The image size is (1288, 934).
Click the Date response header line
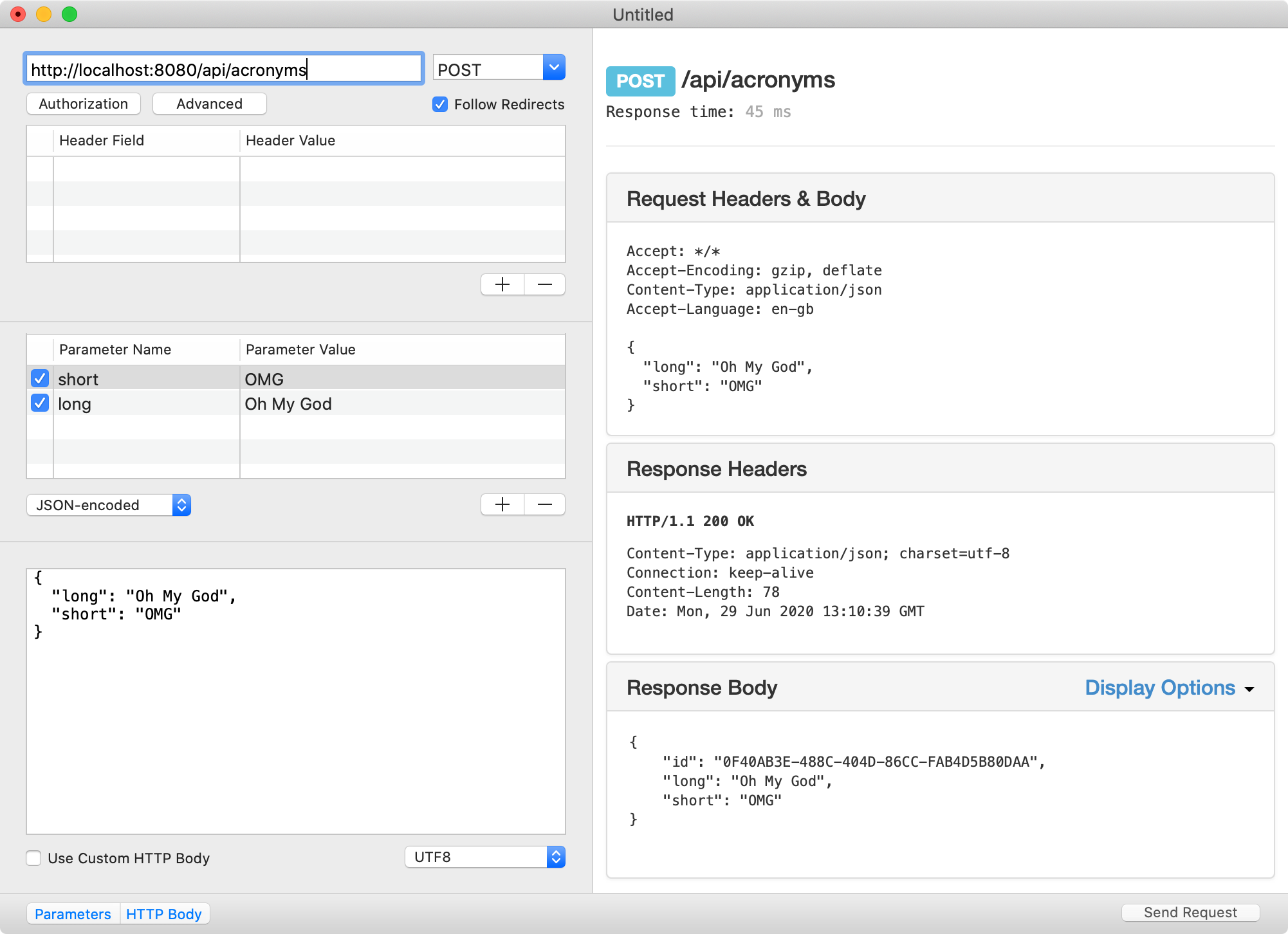point(775,611)
